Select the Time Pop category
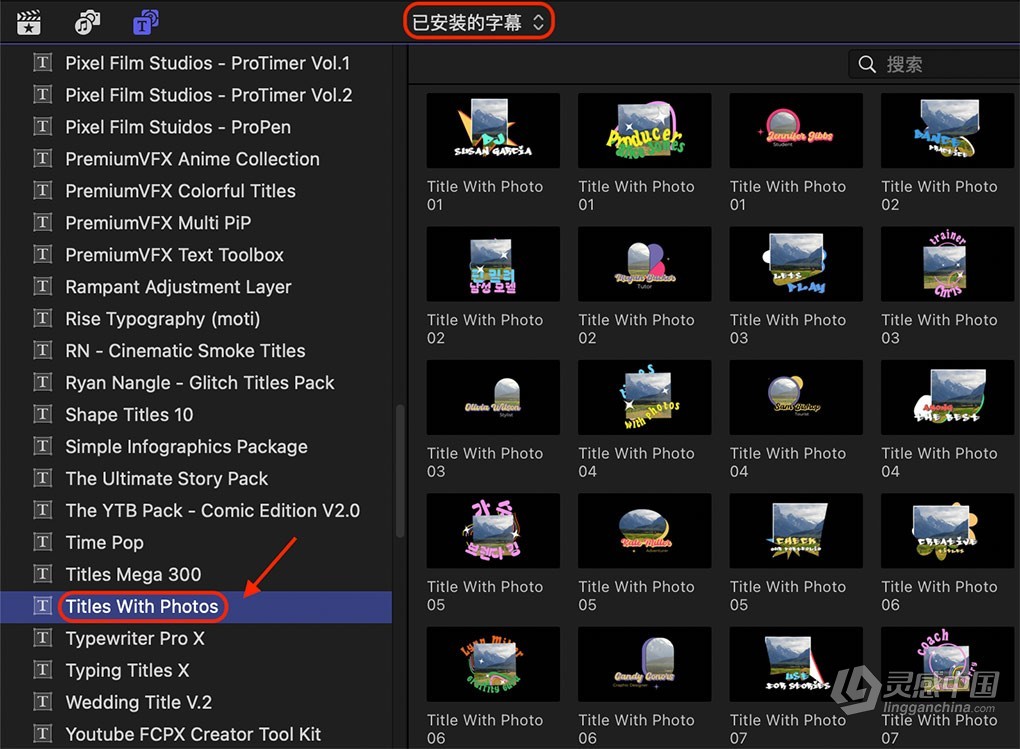Image resolution: width=1020 pixels, height=749 pixels. pos(104,542)
